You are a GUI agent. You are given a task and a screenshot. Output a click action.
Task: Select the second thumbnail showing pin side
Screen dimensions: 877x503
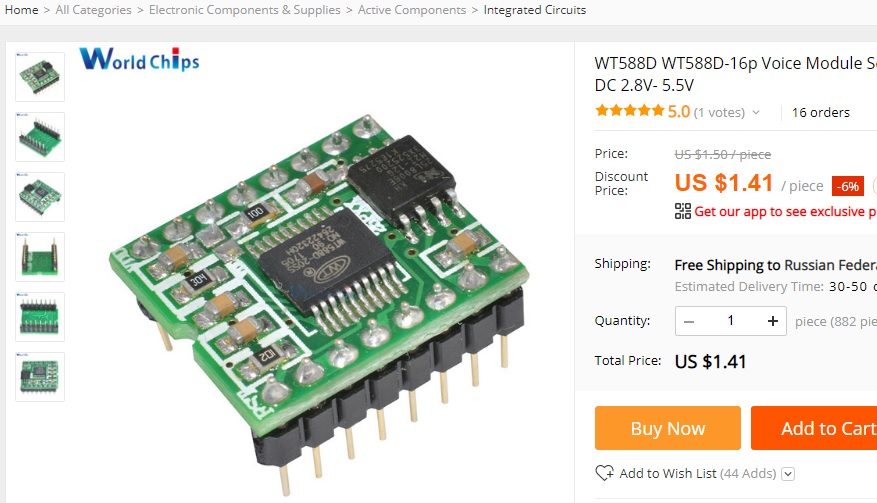[x=40, y=137]
